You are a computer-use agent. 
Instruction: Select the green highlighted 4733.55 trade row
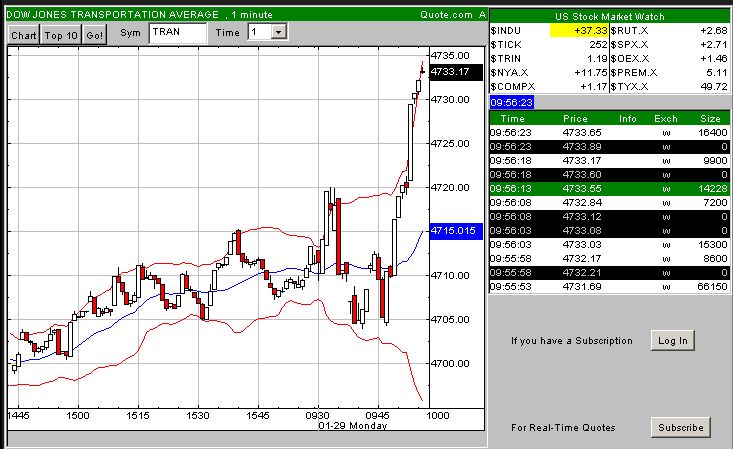pos(609,189)
